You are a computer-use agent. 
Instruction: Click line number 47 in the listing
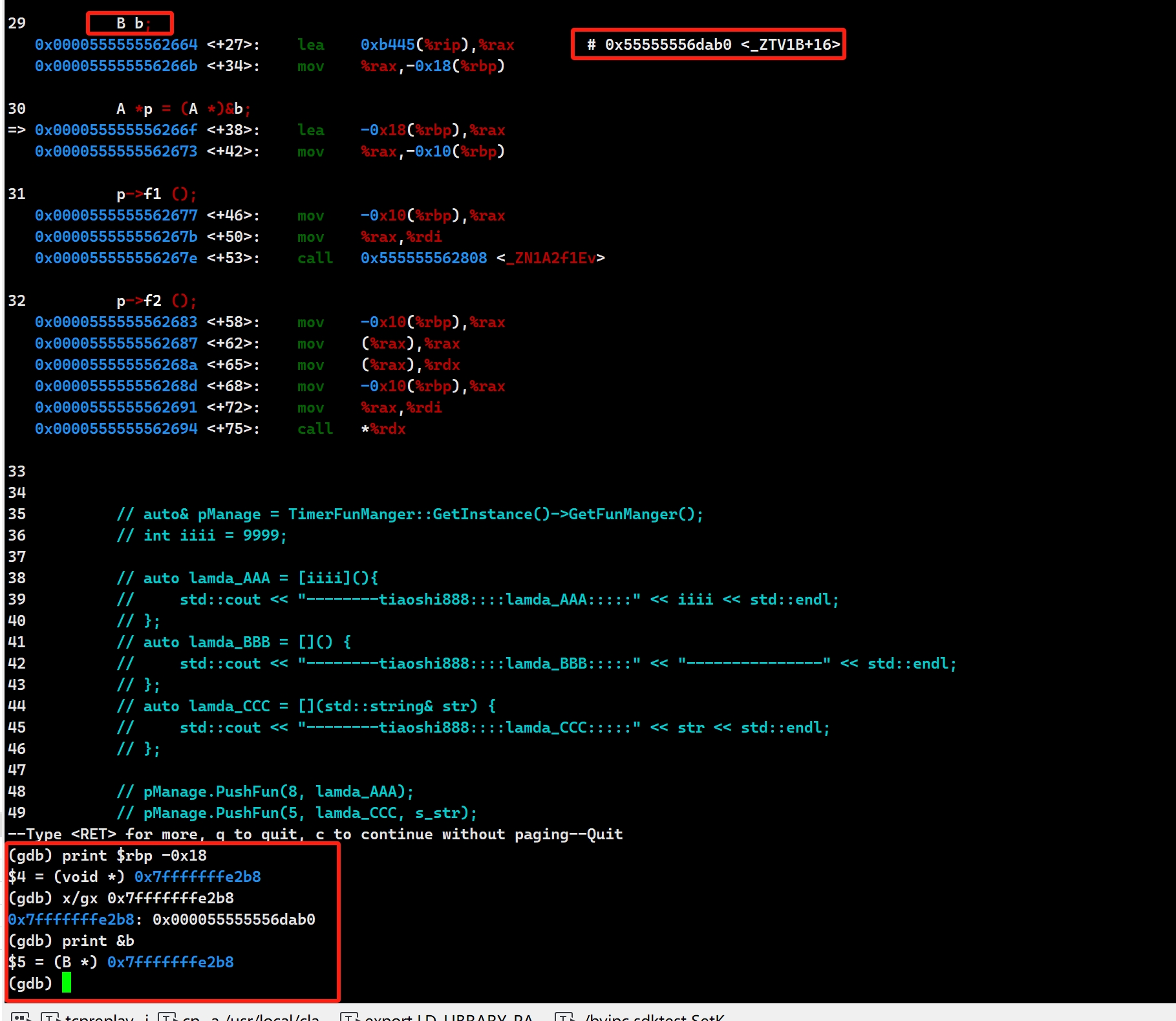(17, 770)
